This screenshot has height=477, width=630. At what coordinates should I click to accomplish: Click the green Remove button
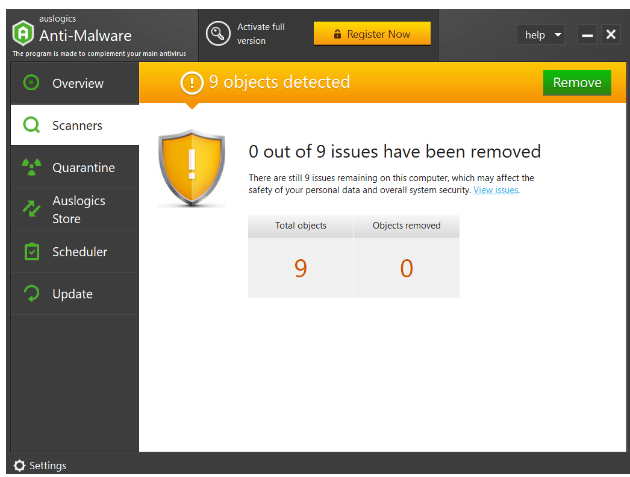(x=577, y=82)
